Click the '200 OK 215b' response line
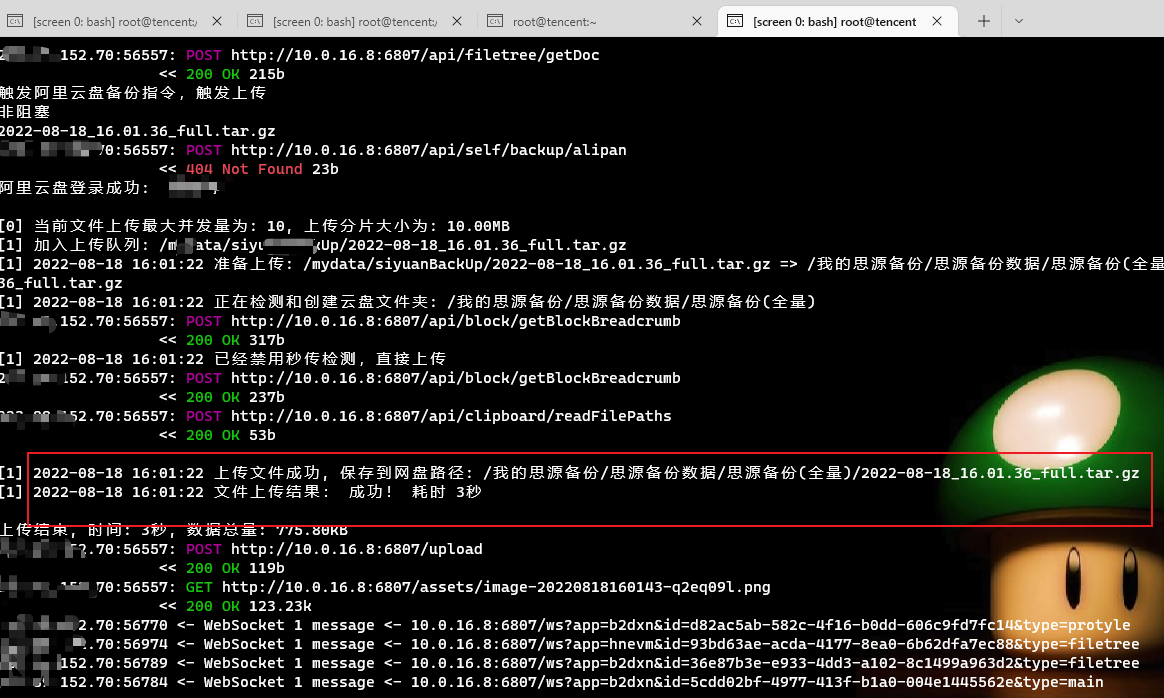Image resolution: width=1164 pixels, height=698 pixels. pos(222,74)
